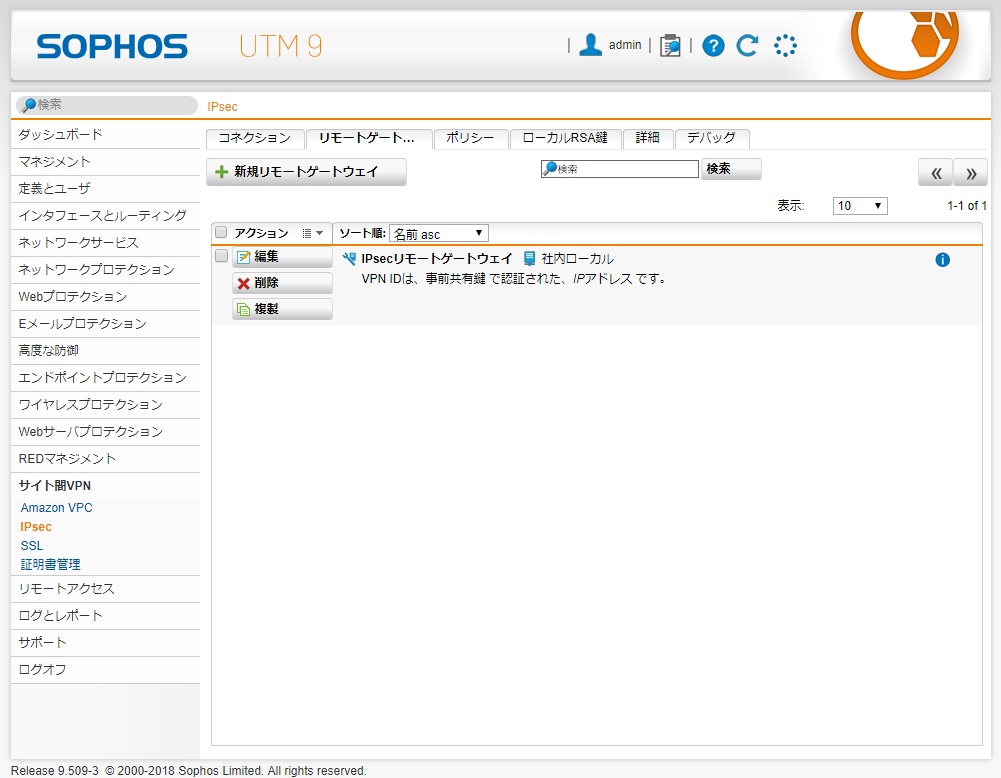Click the reload refresh icon

click(747, 45)
